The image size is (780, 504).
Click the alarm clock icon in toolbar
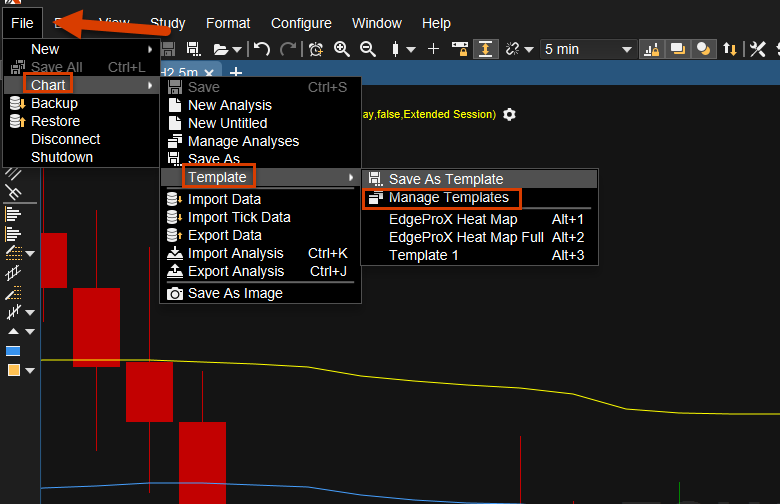click(x=316, y=49)
